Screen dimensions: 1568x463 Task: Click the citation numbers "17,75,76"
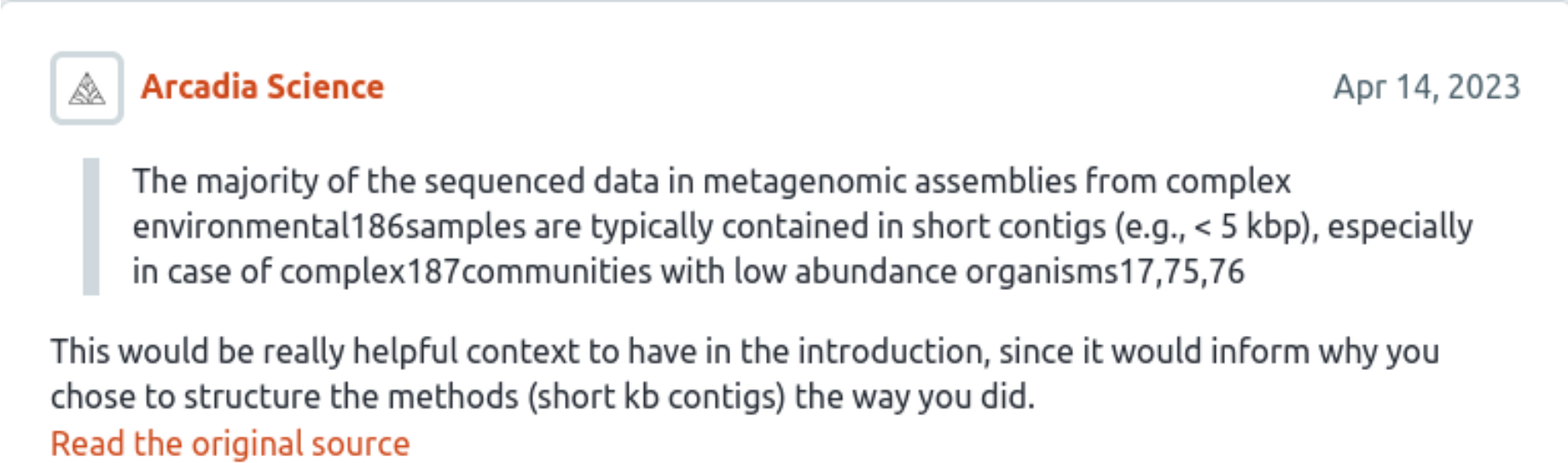(1182, 272)
